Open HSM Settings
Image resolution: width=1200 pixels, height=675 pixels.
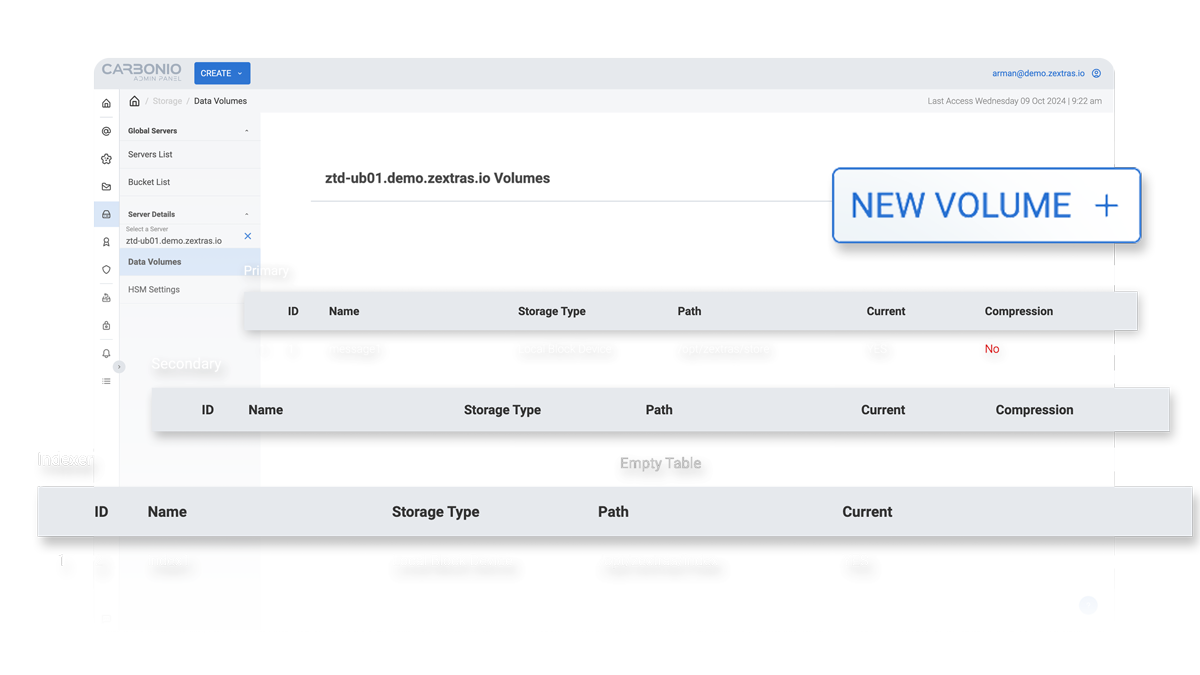[190, 290]
